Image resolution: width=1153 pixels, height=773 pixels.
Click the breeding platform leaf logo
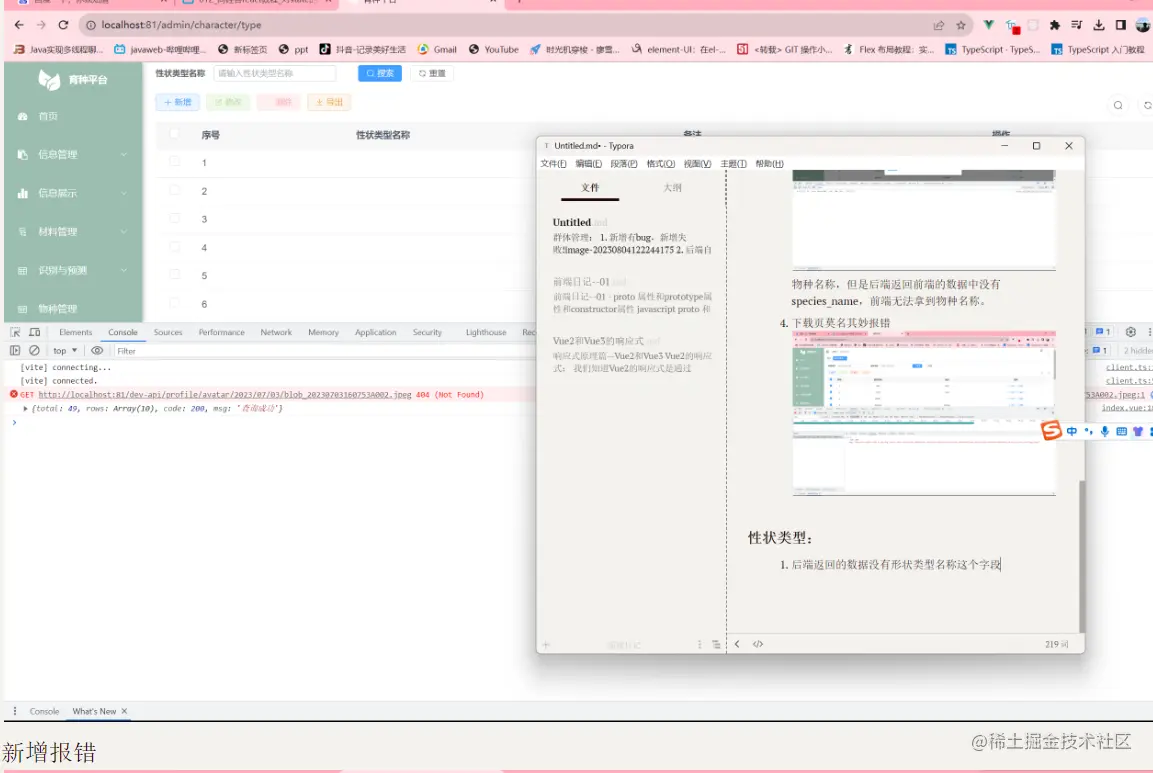49,79
